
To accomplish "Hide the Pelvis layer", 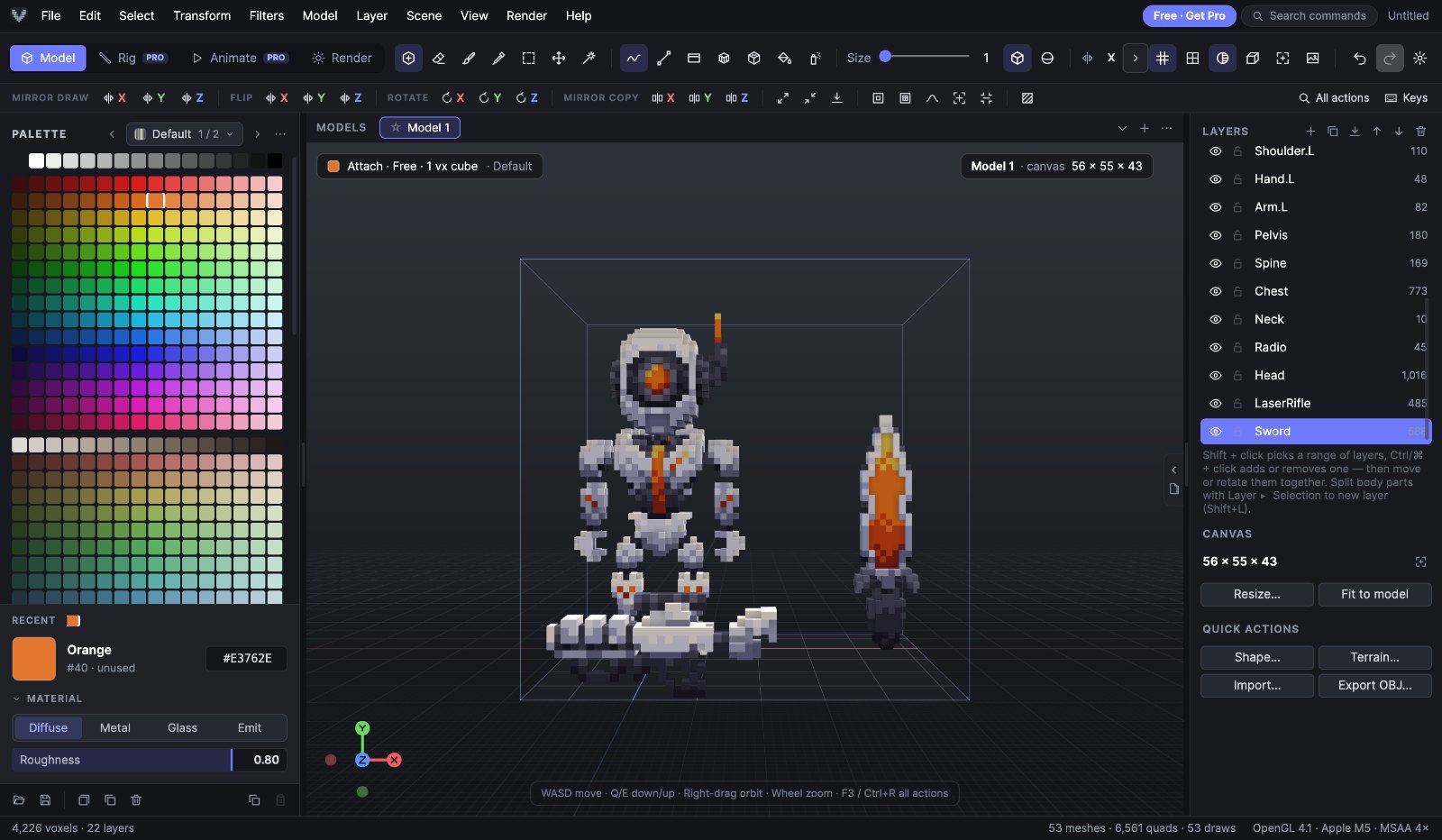I will (x=1216, y=235).
